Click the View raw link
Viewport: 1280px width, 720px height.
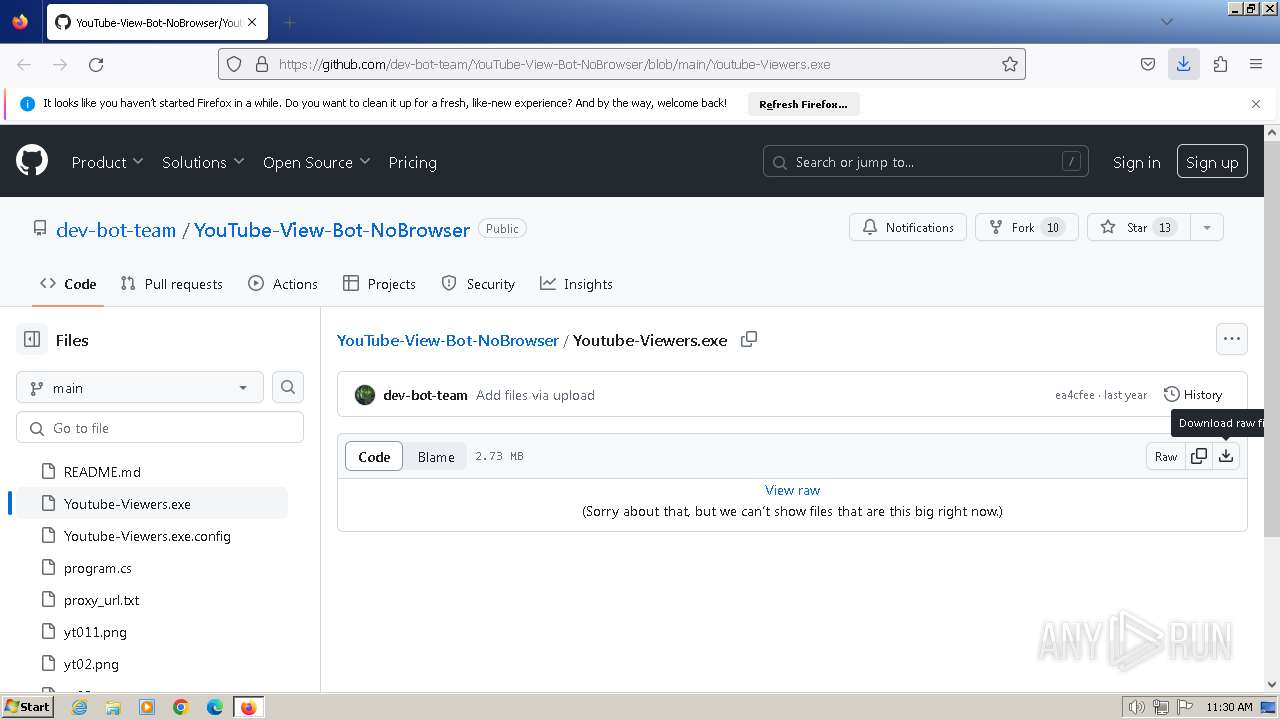pyautogui.click(x=792, y=490)
